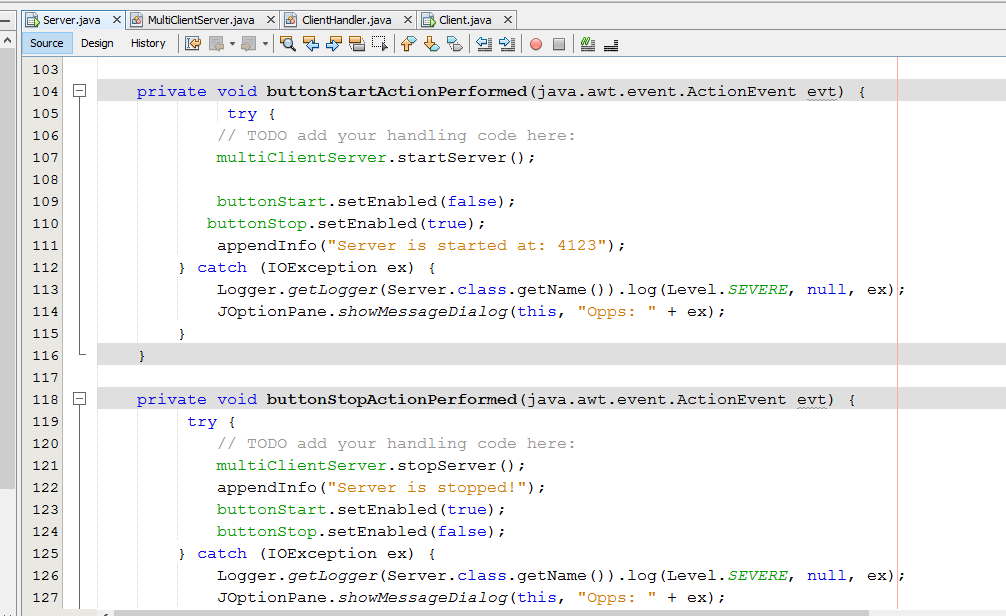Go to next occurrence in search
The height and width of the screenshot is (616, 1006).
[x=334, y=43]
